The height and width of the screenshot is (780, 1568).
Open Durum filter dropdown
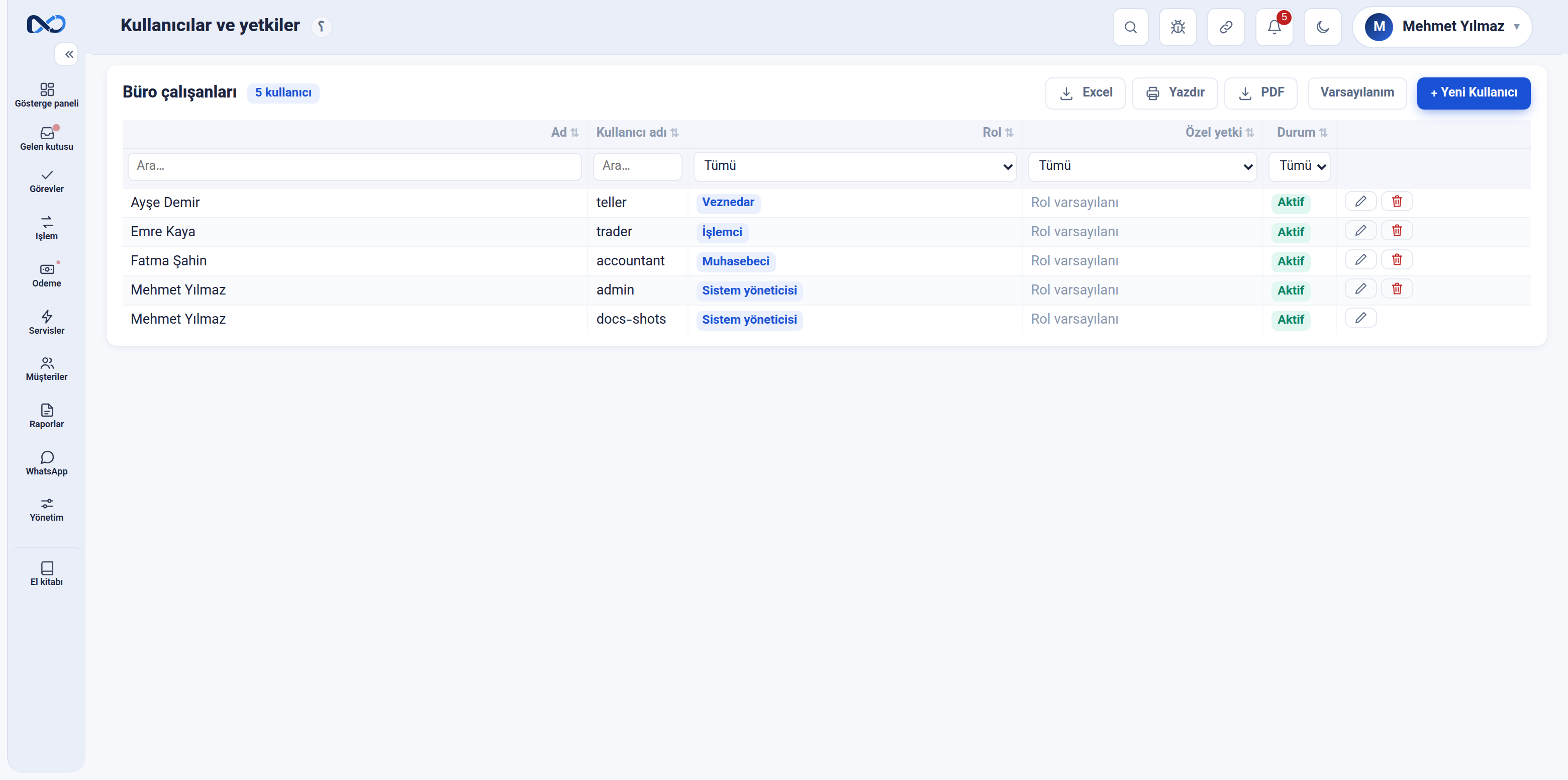pos(1299,166)
